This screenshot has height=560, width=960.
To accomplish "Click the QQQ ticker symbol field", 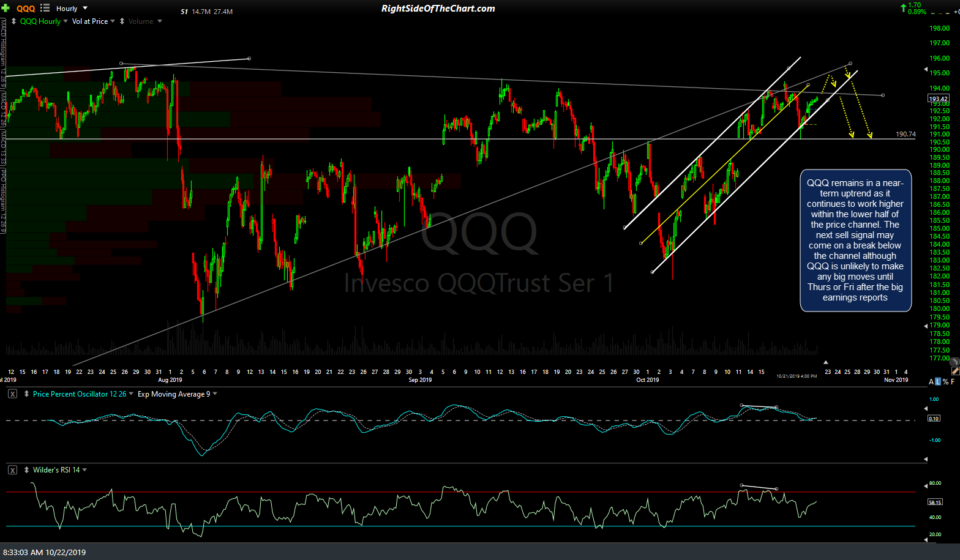I will click(26, 9).
